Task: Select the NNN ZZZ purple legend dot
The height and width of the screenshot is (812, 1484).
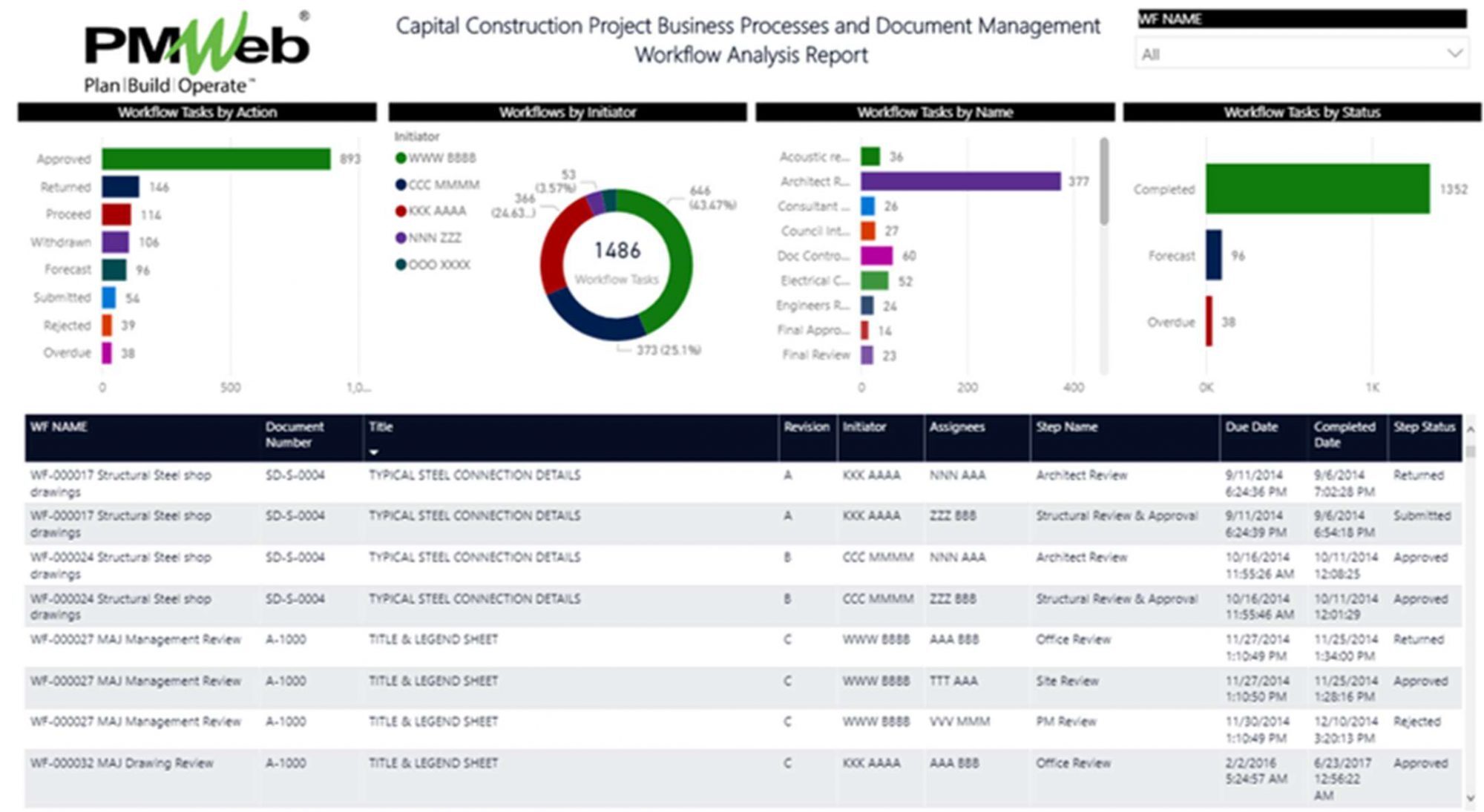Action: tap(401, 238)
